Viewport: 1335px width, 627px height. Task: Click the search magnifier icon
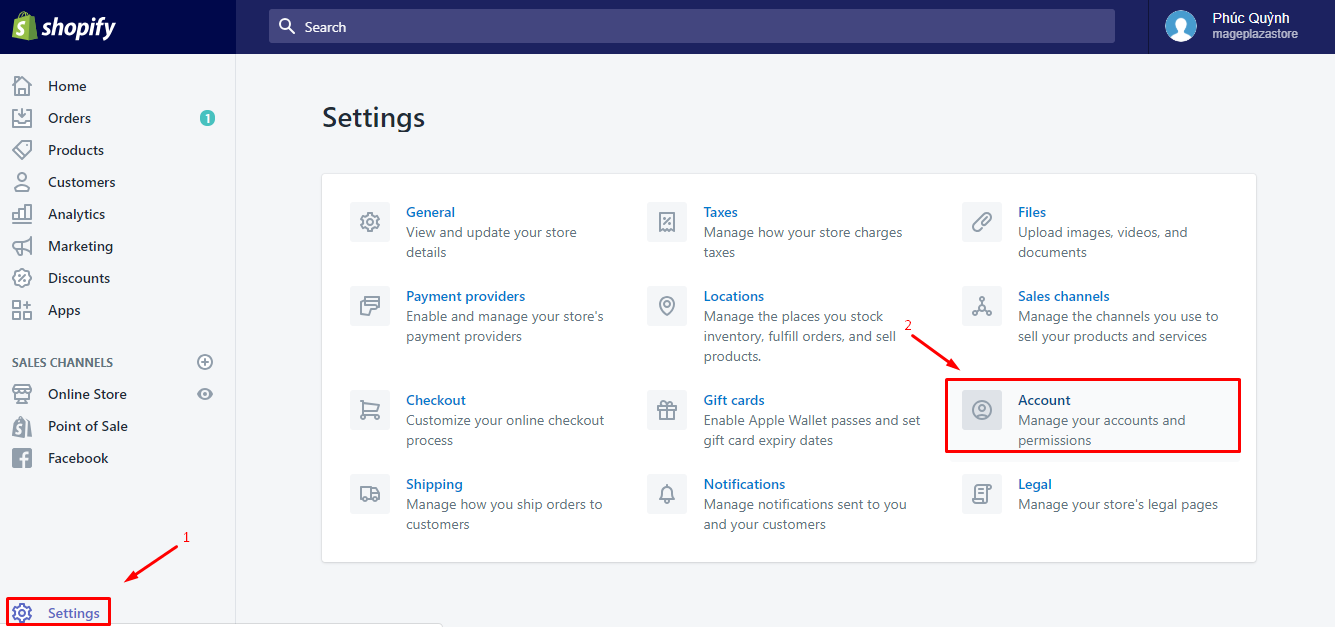[x=287, y=26]
